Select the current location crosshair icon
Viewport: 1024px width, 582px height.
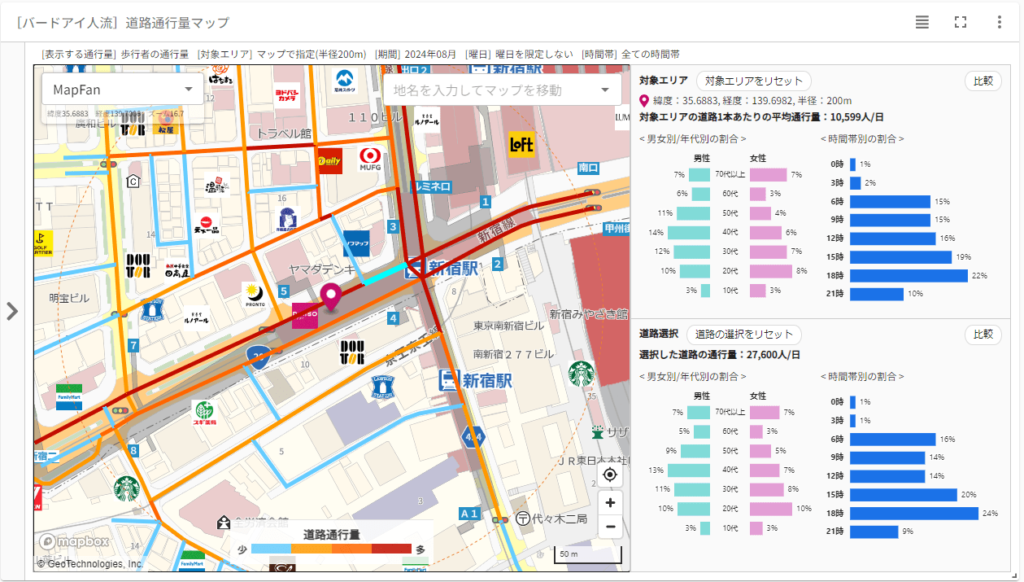tap(610, 476)
